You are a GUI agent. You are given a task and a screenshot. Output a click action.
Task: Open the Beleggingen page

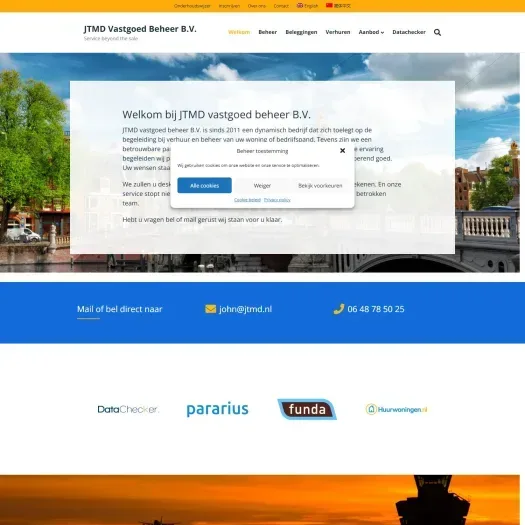301,32
